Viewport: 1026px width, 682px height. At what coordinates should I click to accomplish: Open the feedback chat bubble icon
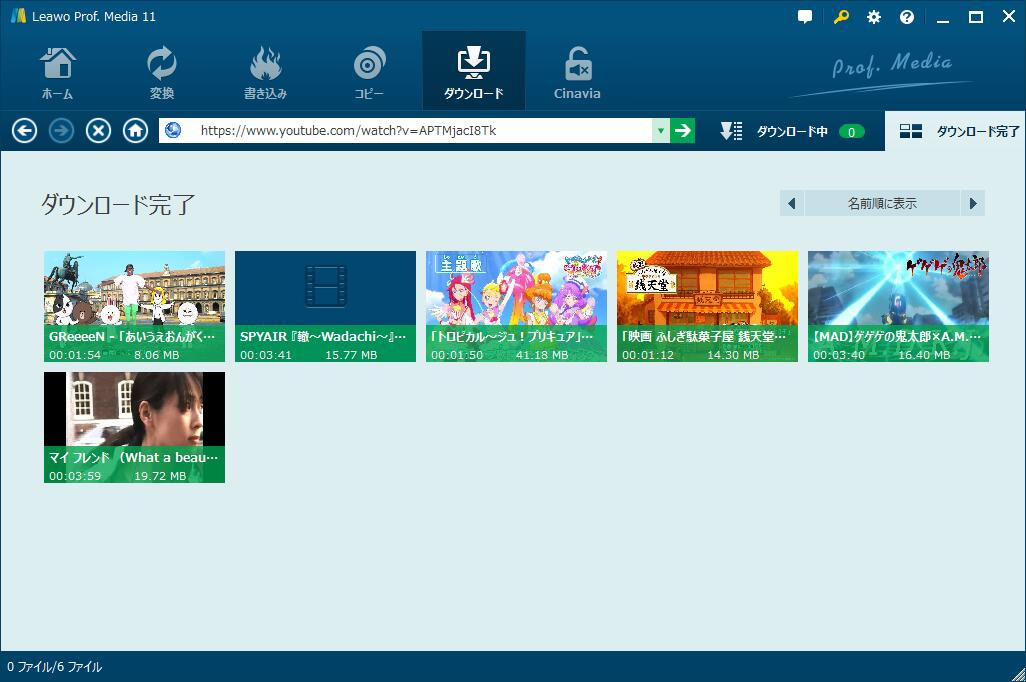[x=805, y=17]
